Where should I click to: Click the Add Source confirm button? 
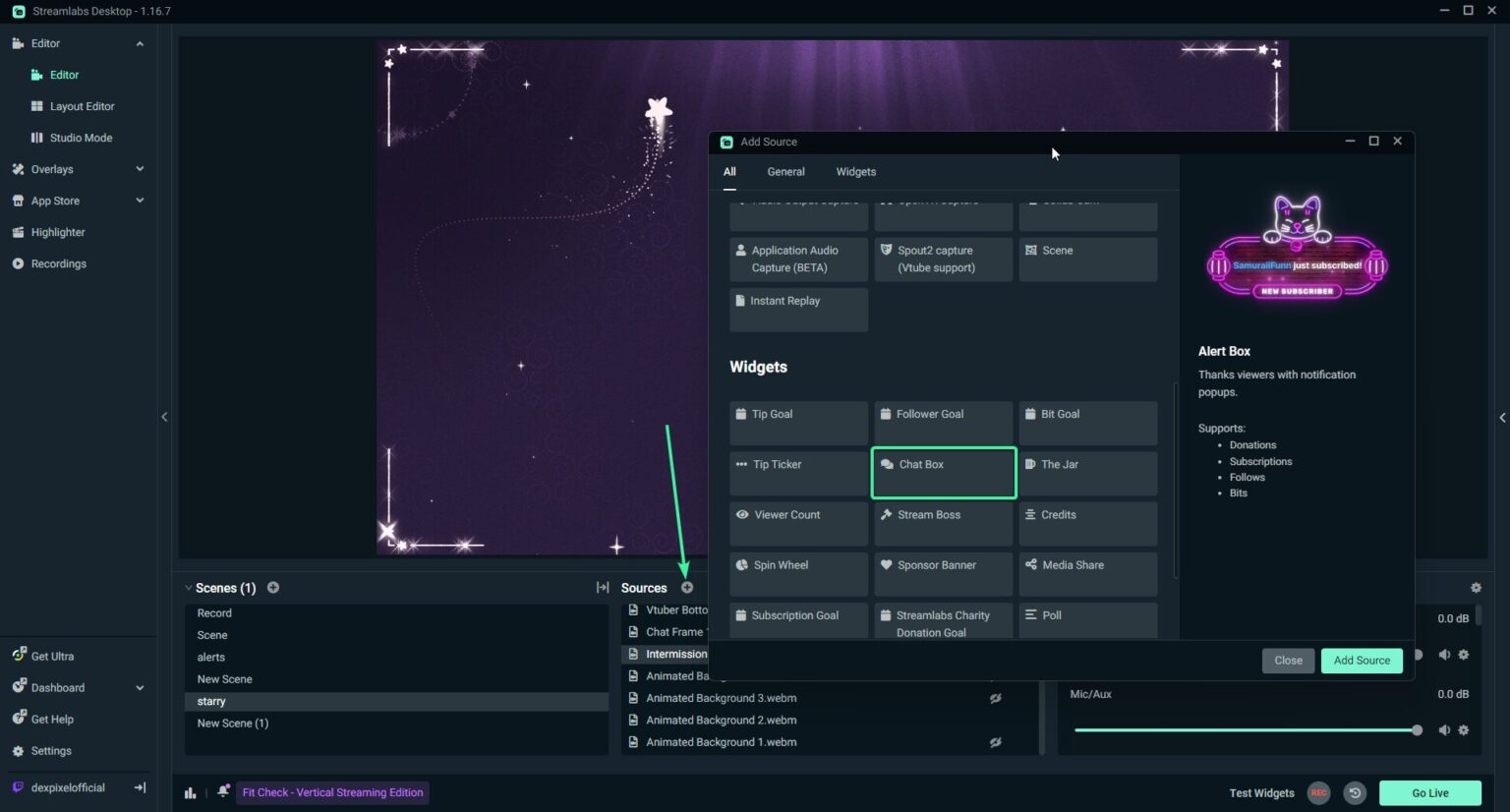(x=1362, y=660)
